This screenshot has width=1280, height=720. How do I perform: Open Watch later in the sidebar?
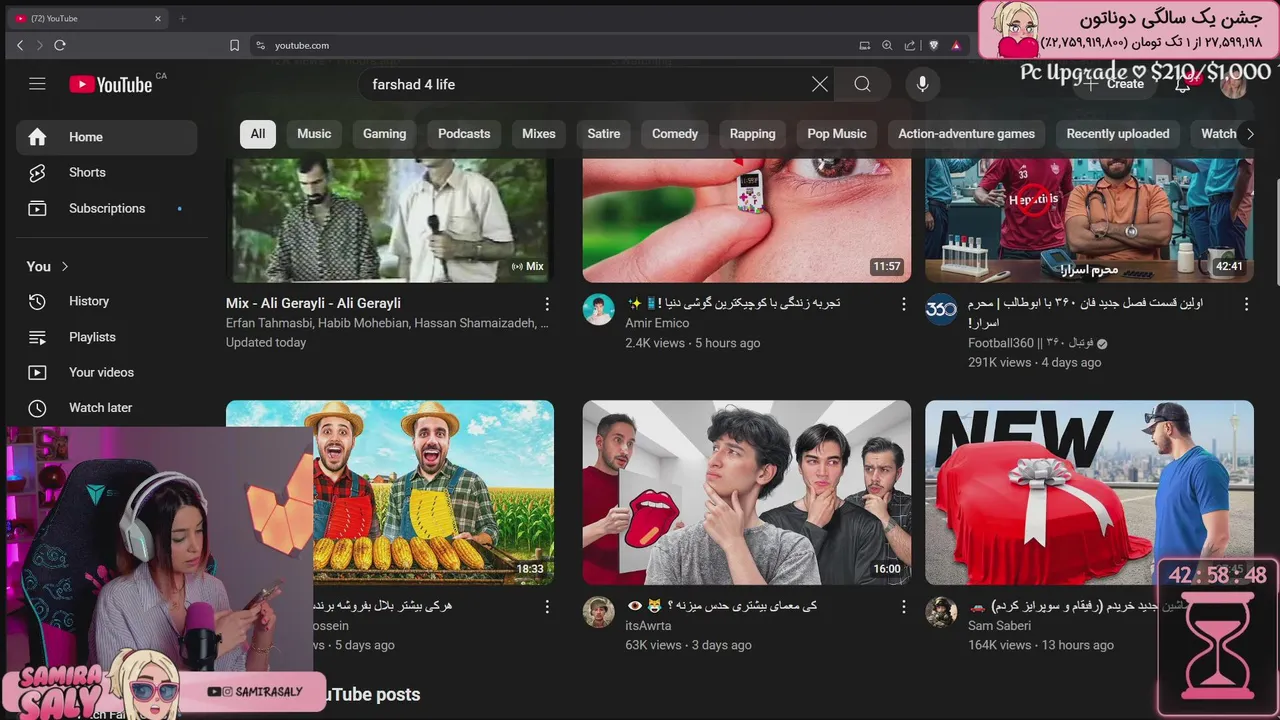click(x=107, y=408)
